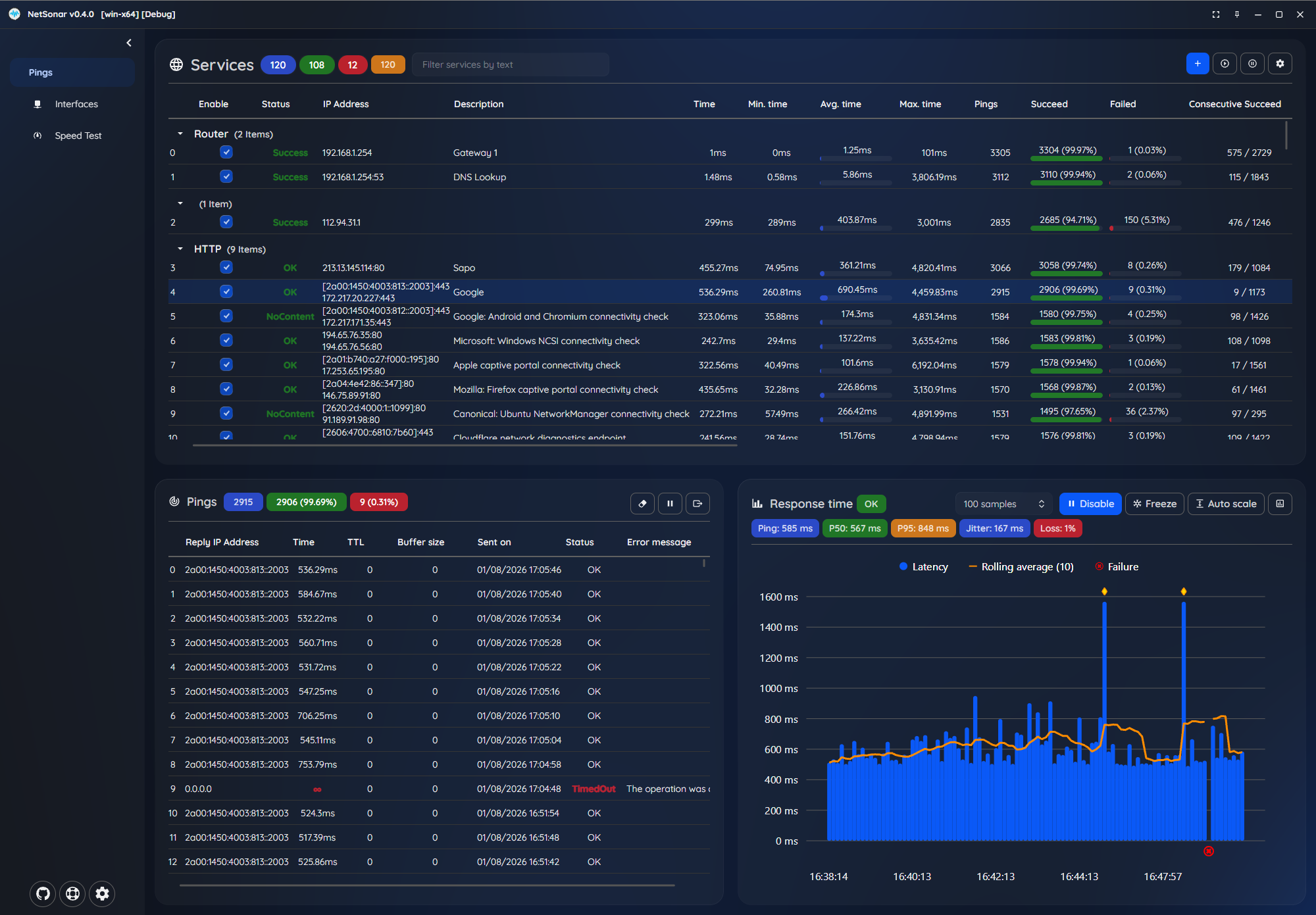Image resolution: width=1316 pixels, height=915 pixels.
Task: Toggle Auto scale on the chart
Action: coord(1226,504)
